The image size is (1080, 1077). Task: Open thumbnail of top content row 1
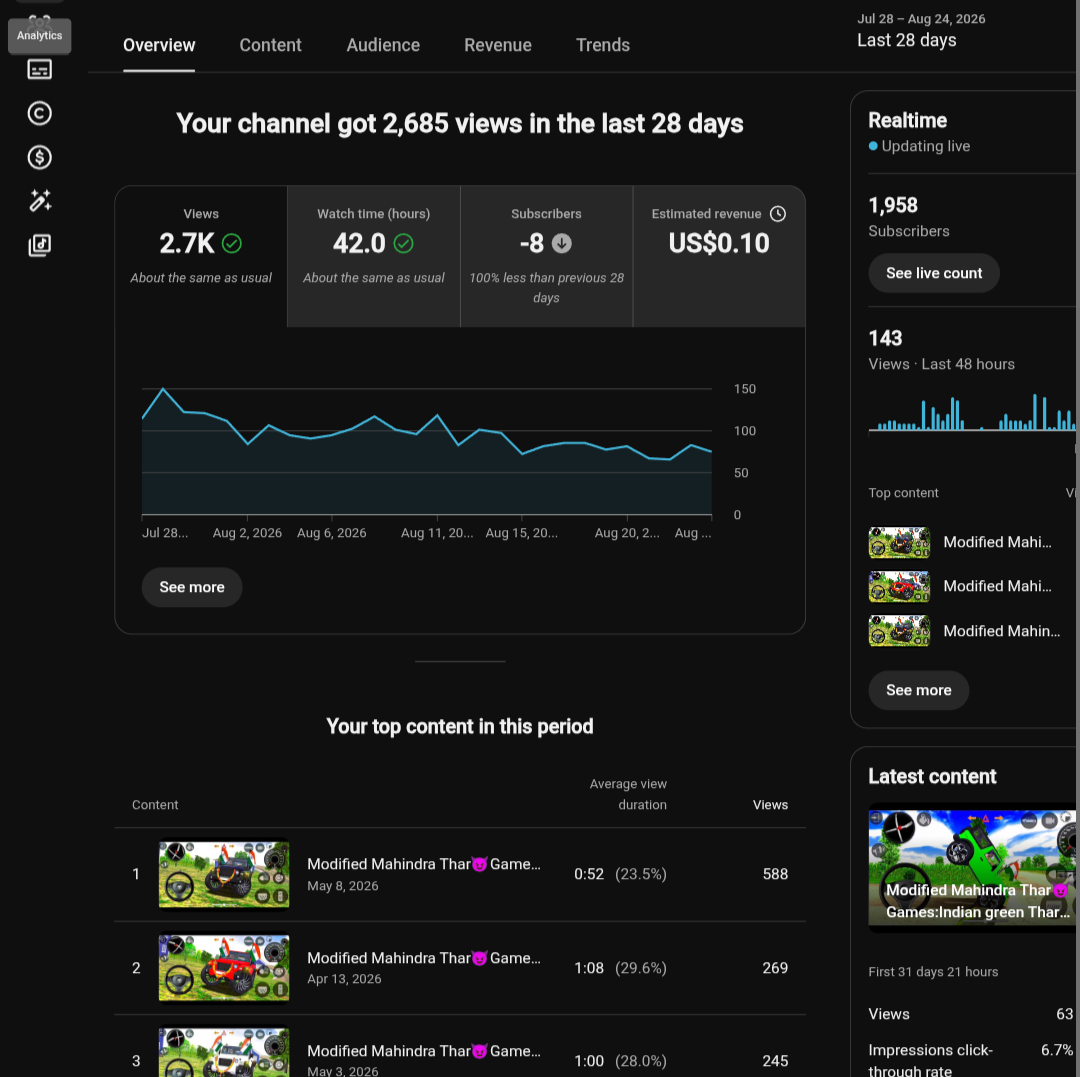point(224,874)
